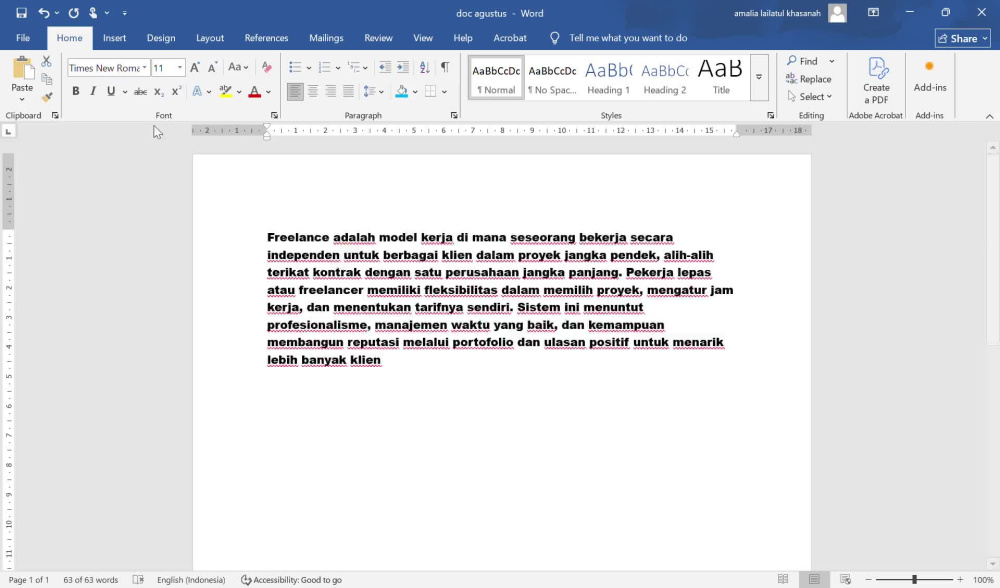The image size is (1000, 588).
Task: Open the Add-ins button
Action: click(930, 75)
